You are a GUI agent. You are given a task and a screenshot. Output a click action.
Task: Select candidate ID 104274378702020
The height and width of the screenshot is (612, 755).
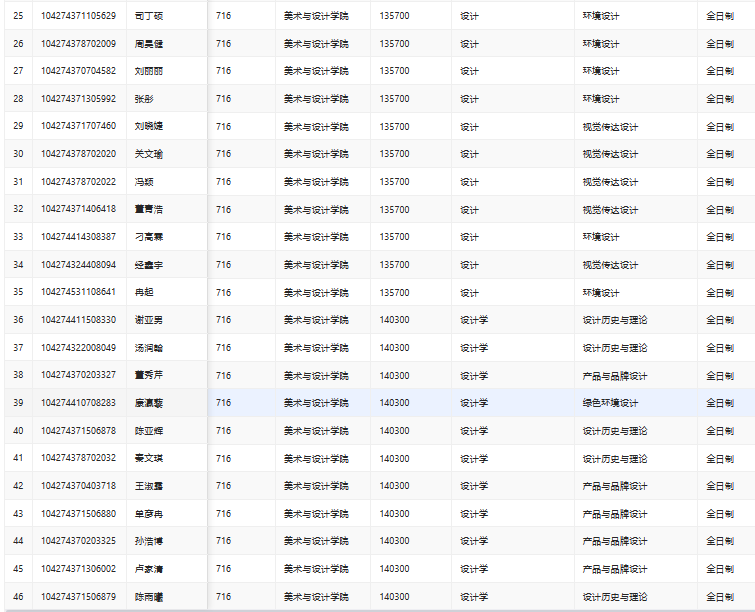point(78,154)
